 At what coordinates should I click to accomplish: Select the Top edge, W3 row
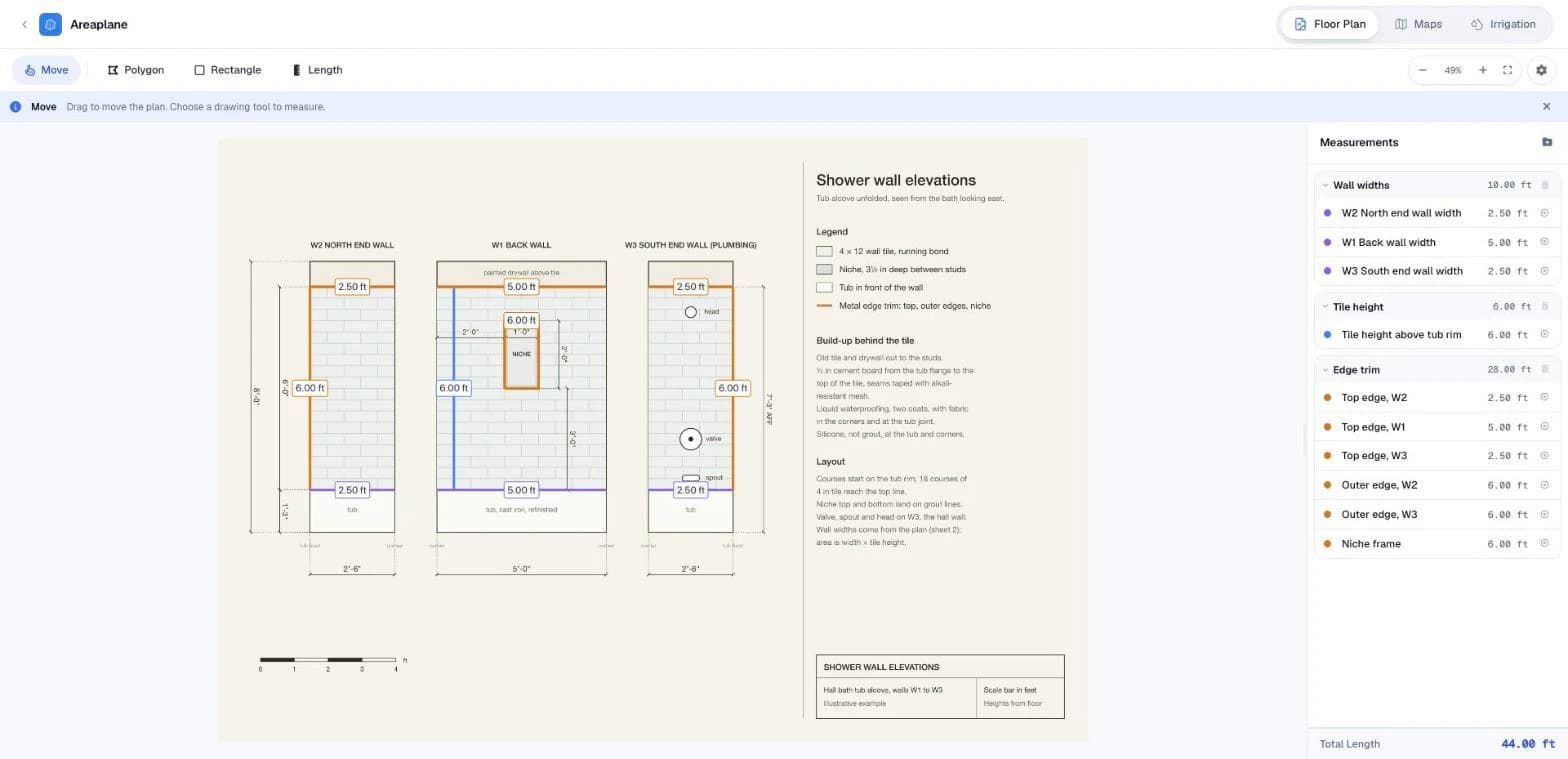pos(1436,456)
